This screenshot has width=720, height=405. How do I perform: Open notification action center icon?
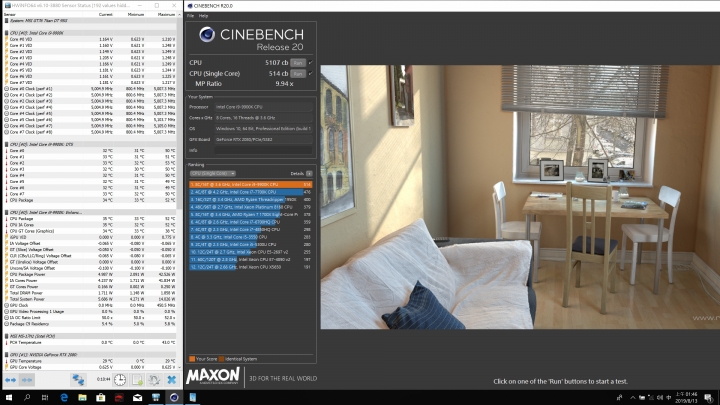click(709, 398)
